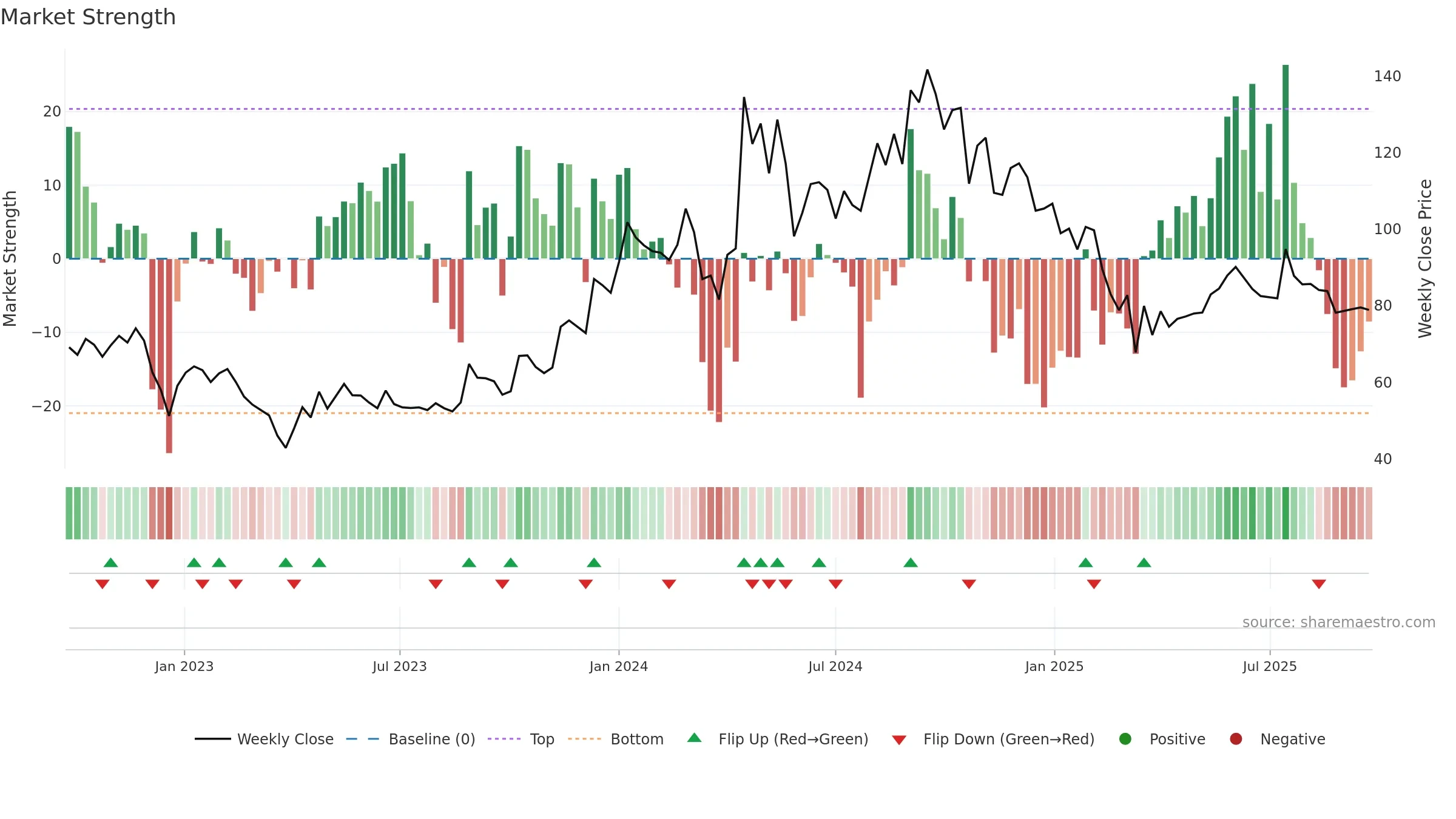Click the red Flip Down triangle legend icon
Viewport: 1456px width, 819px height.
pos(900,740)
